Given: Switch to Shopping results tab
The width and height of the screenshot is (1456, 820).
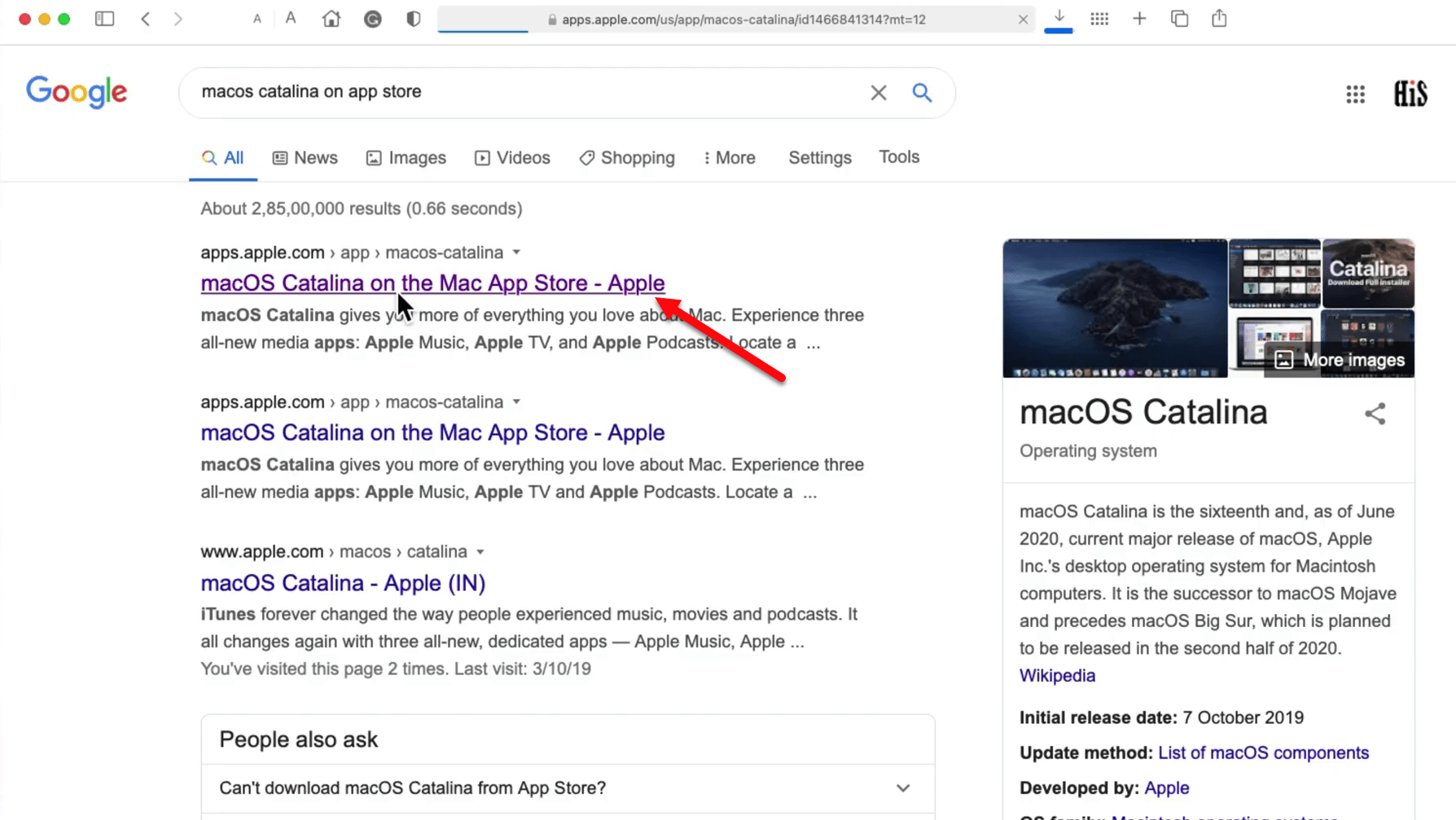Looking at the screenshot, I should pyautogui.click(x=627, y=158).
